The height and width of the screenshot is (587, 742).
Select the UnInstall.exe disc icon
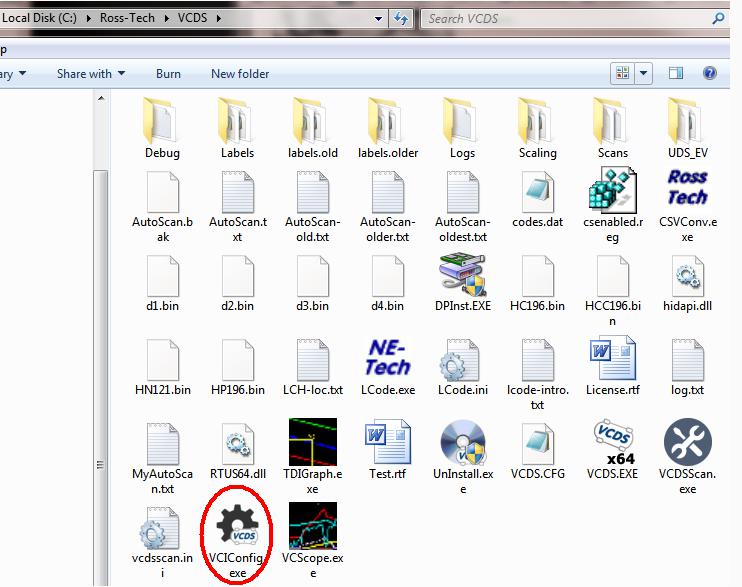tap(462, 442)
